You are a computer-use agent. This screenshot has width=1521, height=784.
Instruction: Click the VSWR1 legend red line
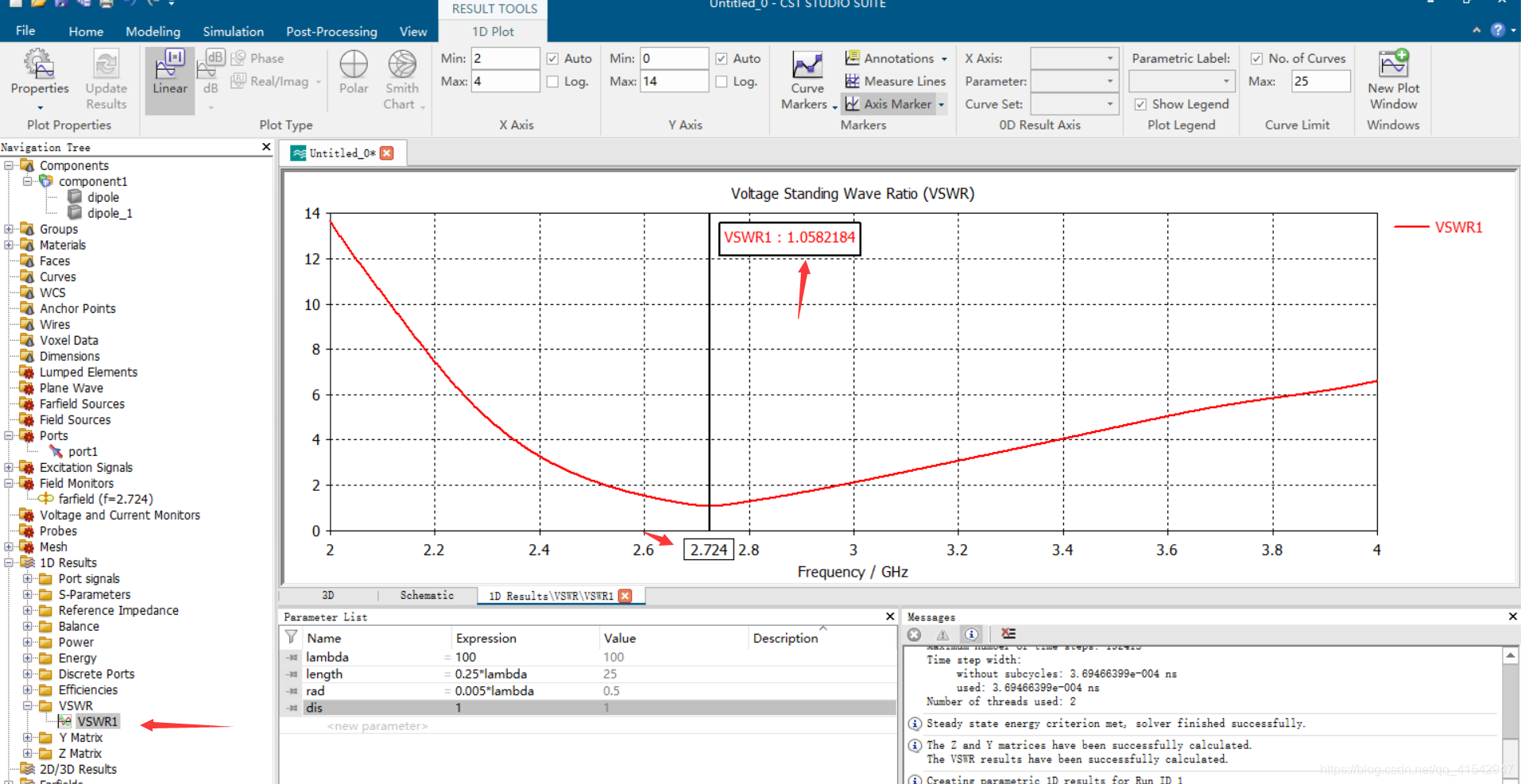click(1411, 227)
